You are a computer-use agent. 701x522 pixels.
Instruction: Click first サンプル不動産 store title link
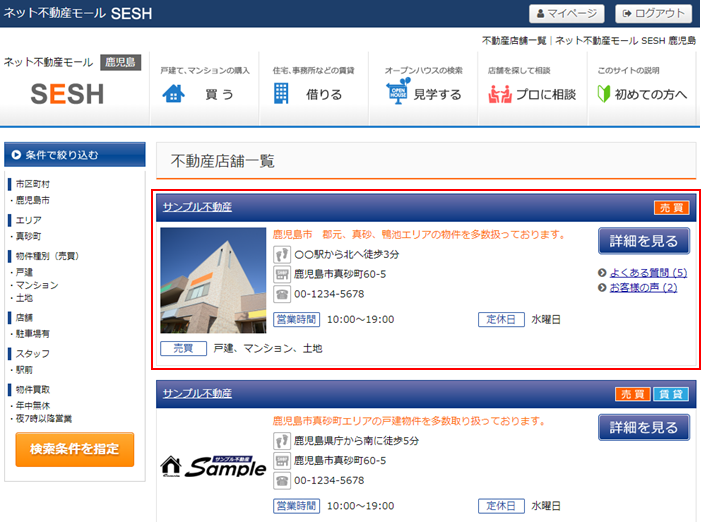click(197, 207)
